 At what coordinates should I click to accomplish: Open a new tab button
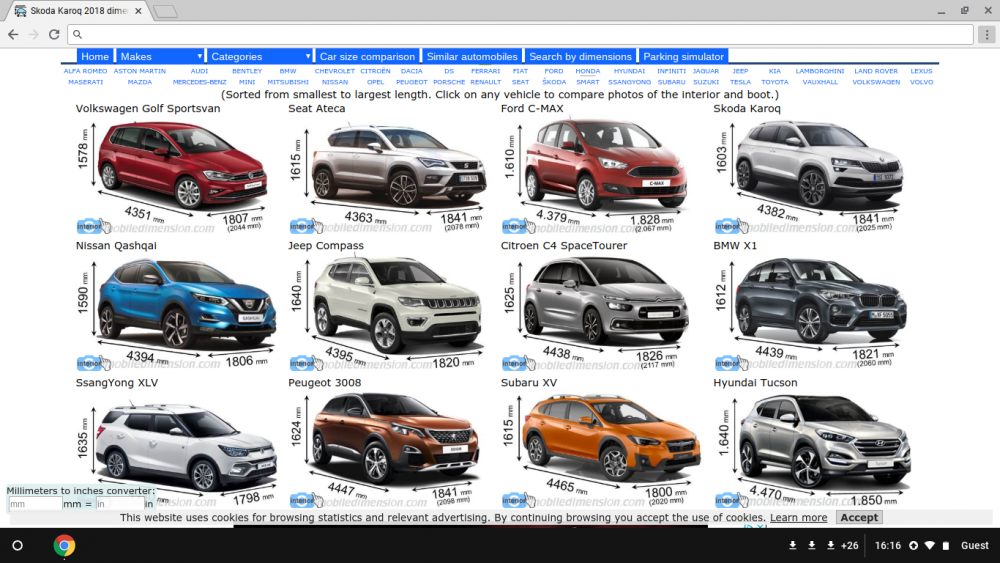[x=165, y=11]
